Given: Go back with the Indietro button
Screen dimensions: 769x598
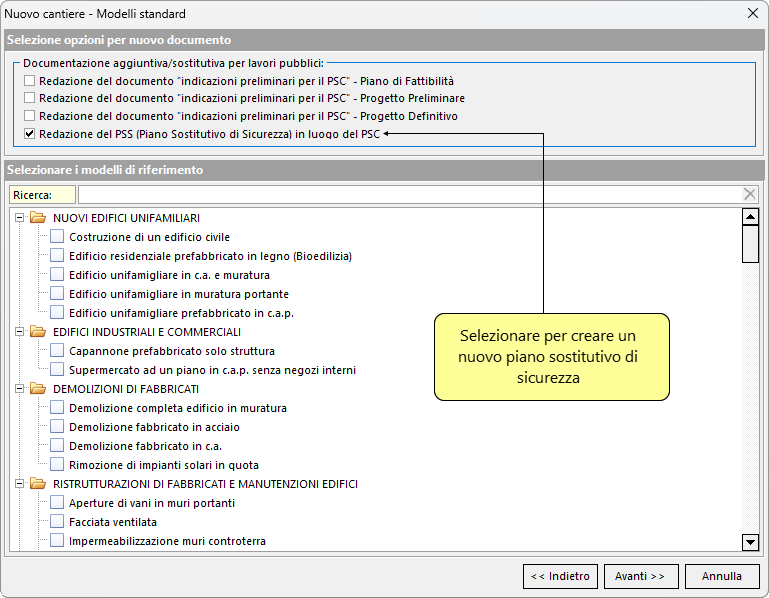Looking at the screenshot, I should (560, 576).
